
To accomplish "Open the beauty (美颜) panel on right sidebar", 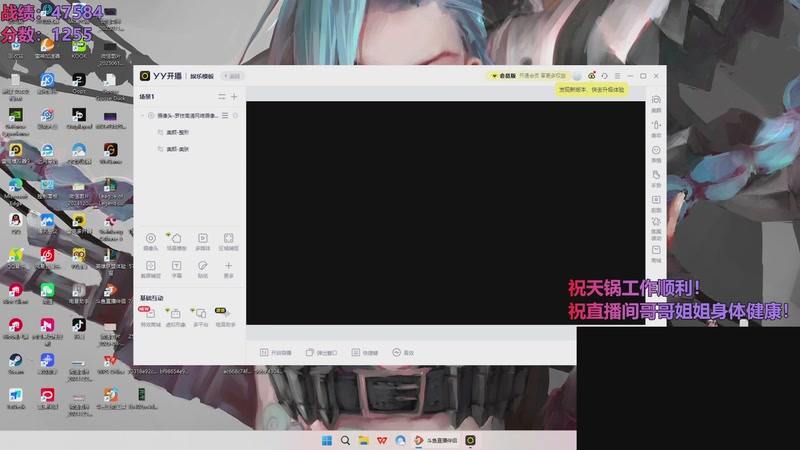I will (x=656, y=104).
